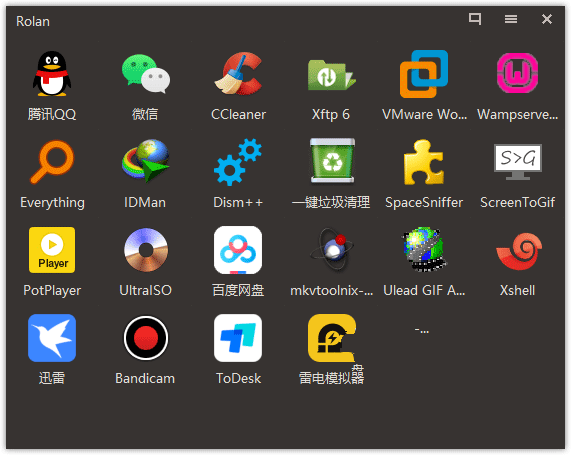Start Bandicam red record icon
Image resolution: width=571 pixels, height=455 pixels.
(146, 338)
